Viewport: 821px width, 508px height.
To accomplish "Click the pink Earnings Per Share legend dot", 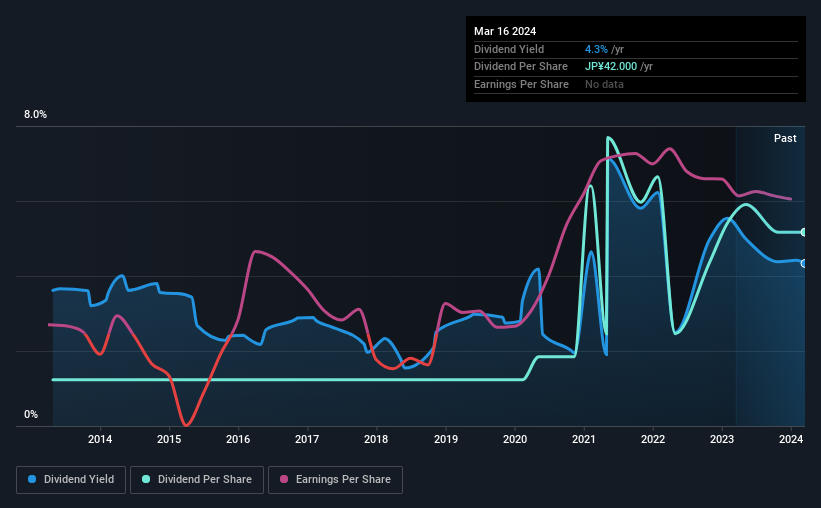I will (284, 479).
